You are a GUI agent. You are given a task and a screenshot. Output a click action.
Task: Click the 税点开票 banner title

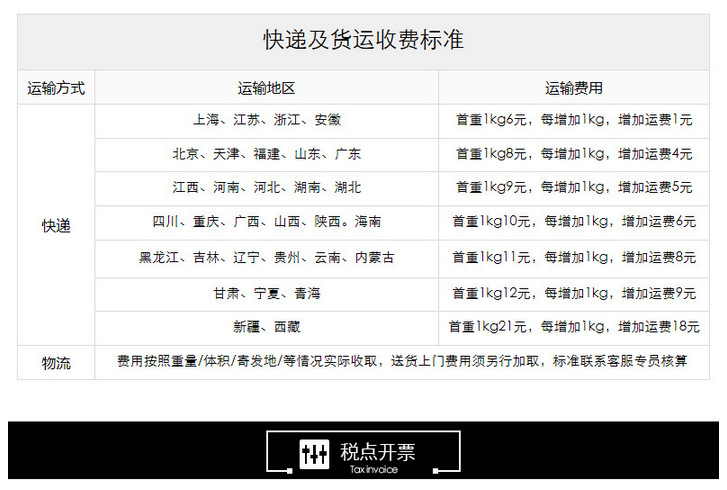[x=378, y=452]
